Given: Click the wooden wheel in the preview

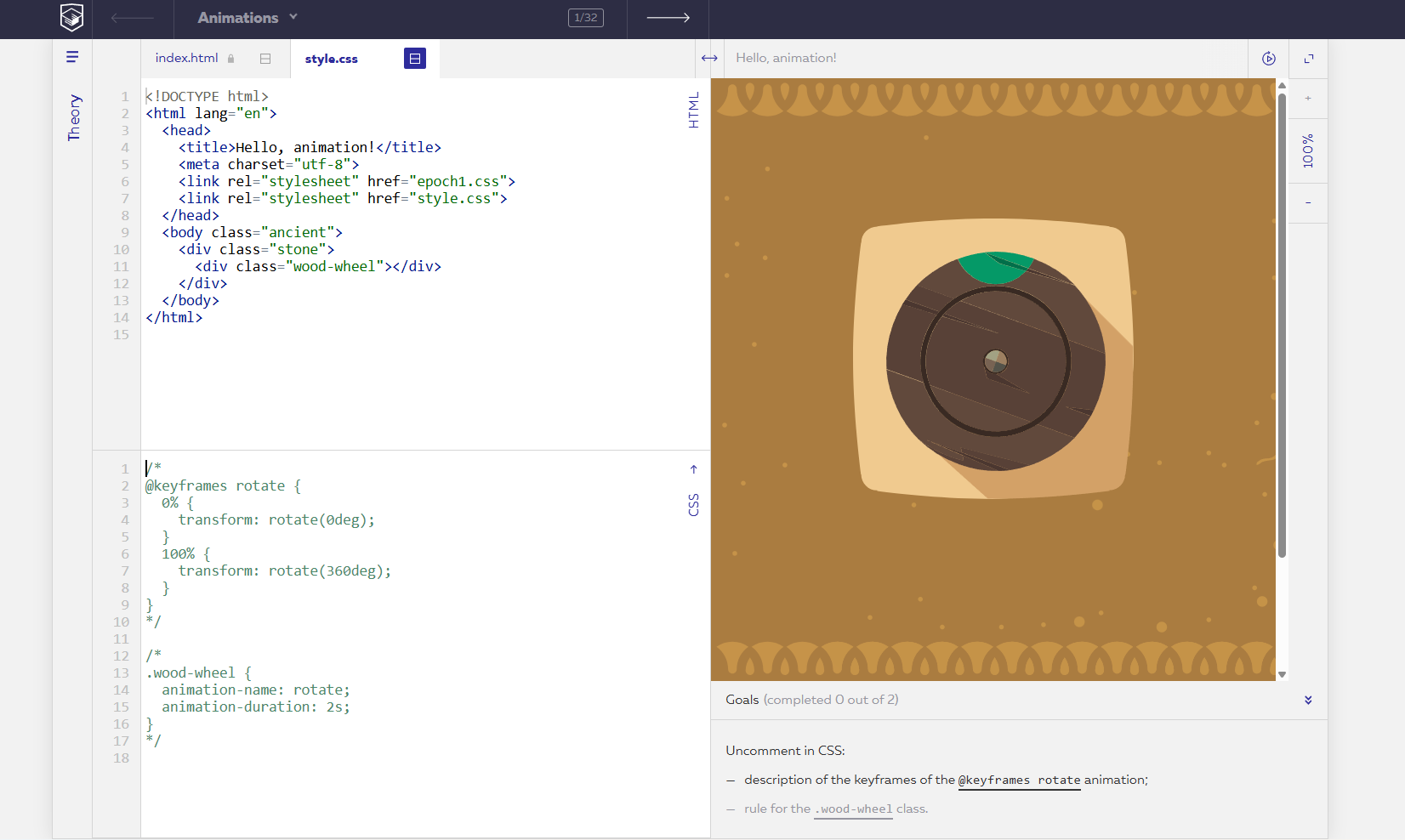Looking at the screenshot, I should pos(995,361).
